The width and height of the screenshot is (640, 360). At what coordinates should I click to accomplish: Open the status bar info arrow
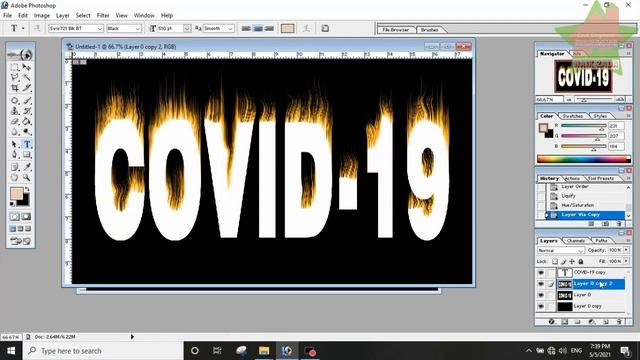pos(132,337)
